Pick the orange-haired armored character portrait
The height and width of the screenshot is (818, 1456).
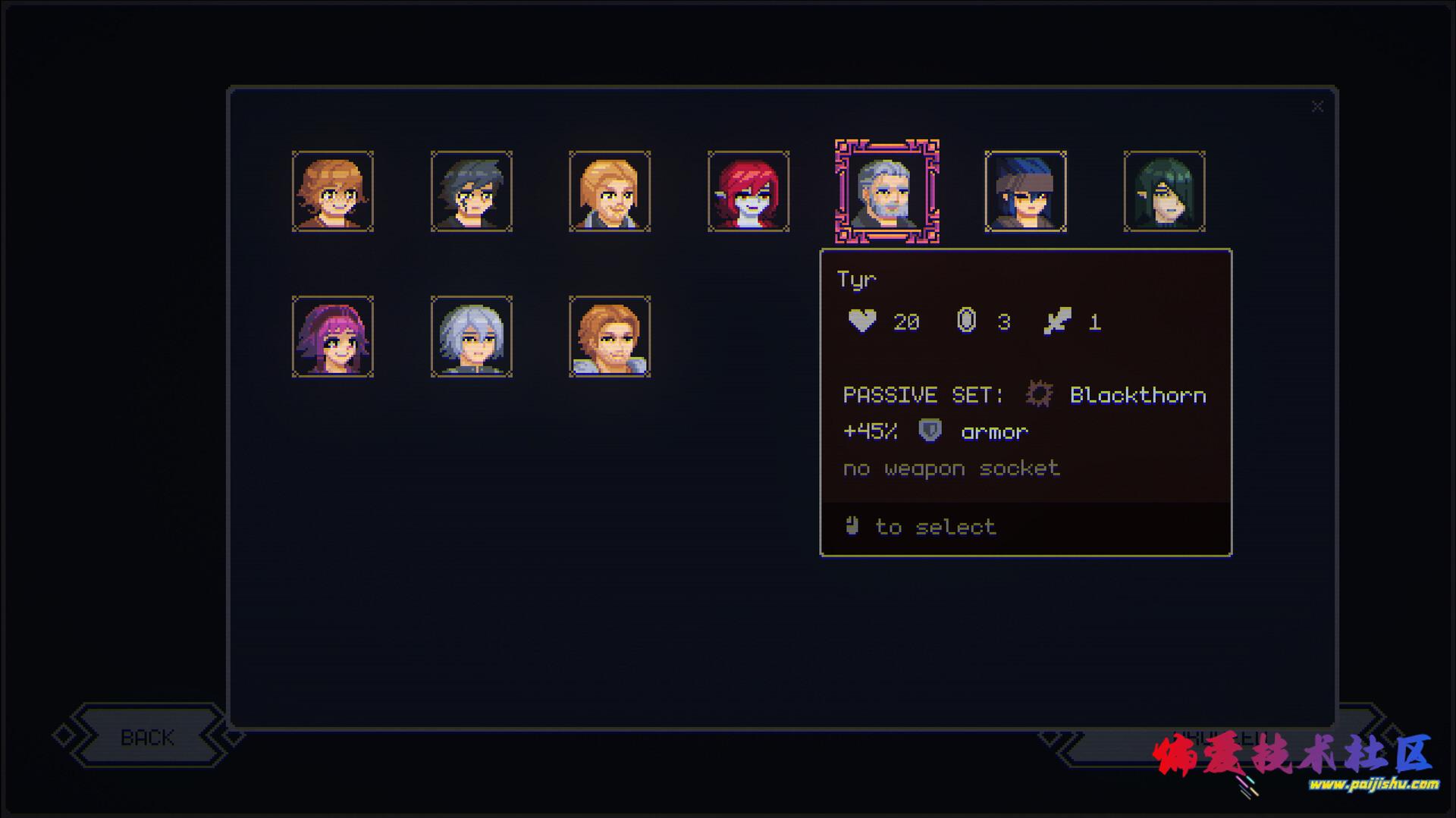610,337
